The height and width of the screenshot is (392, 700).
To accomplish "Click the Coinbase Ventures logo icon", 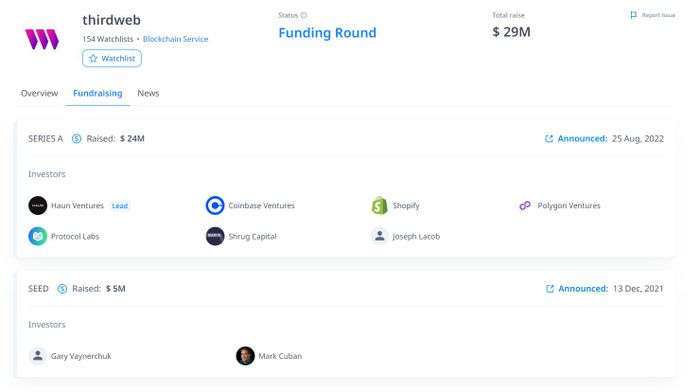I will coord(215,205).
